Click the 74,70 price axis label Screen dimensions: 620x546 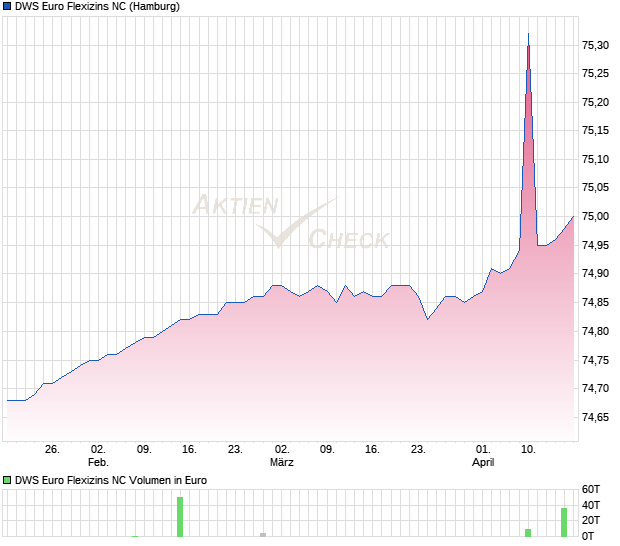point(595,388)
